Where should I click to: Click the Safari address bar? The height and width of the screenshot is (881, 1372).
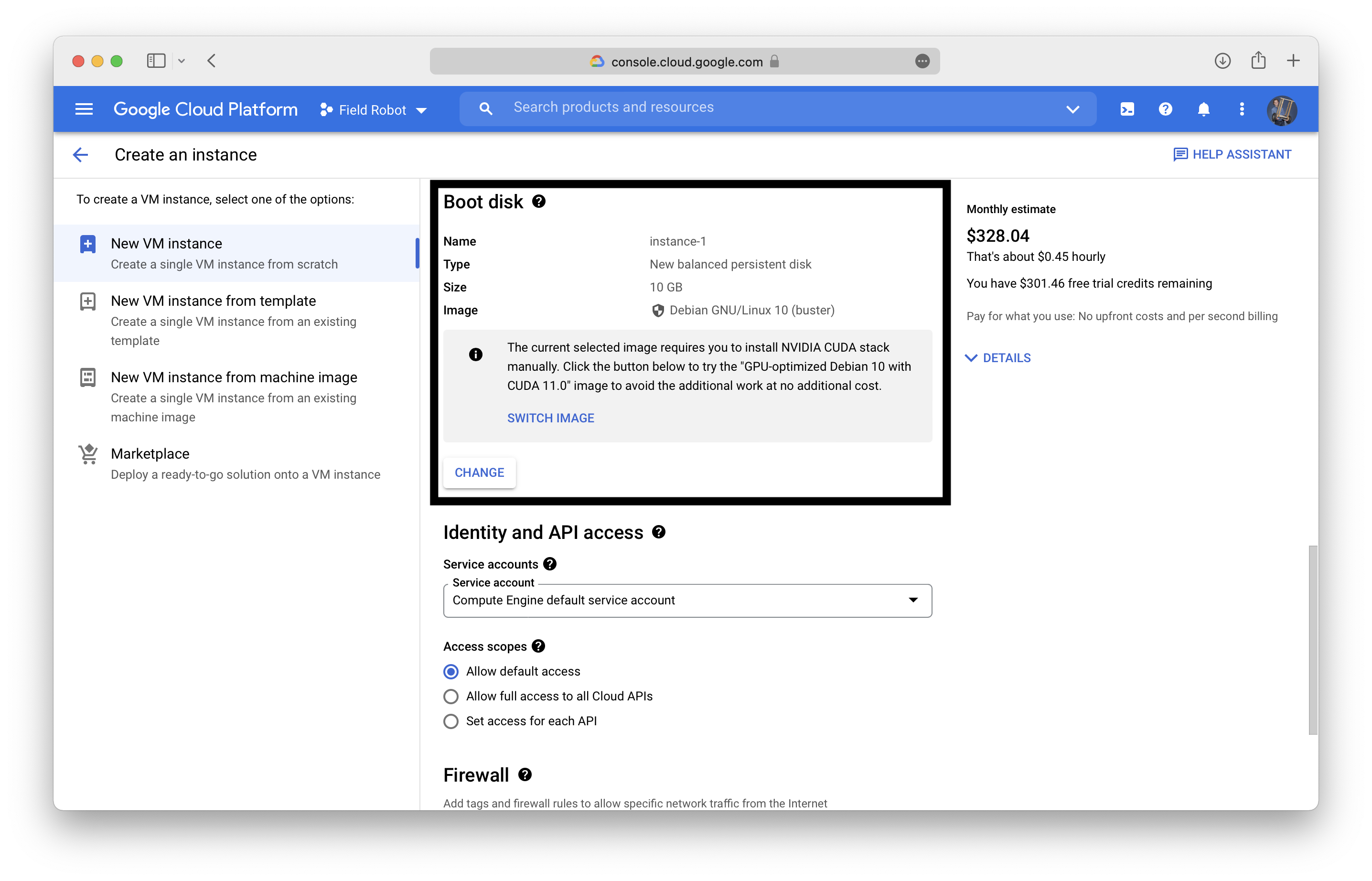click(685, 61)
